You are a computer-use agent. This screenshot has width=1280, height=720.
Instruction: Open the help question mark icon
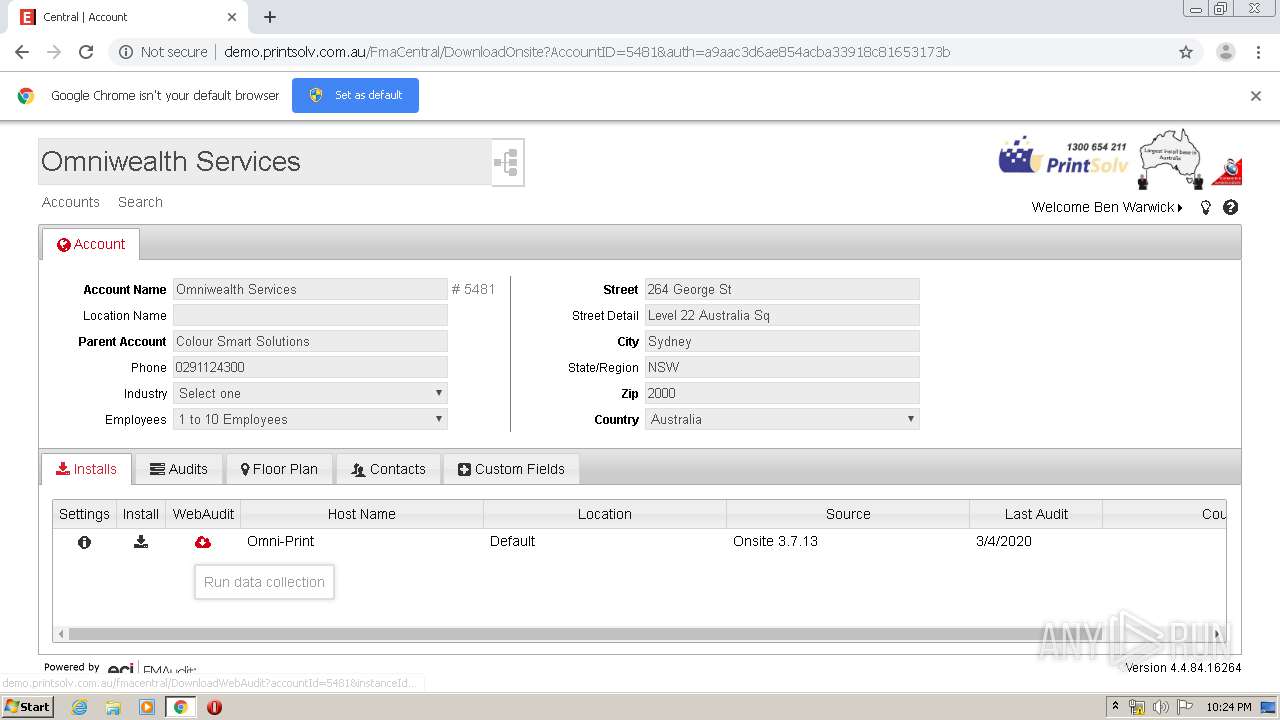1231,207
